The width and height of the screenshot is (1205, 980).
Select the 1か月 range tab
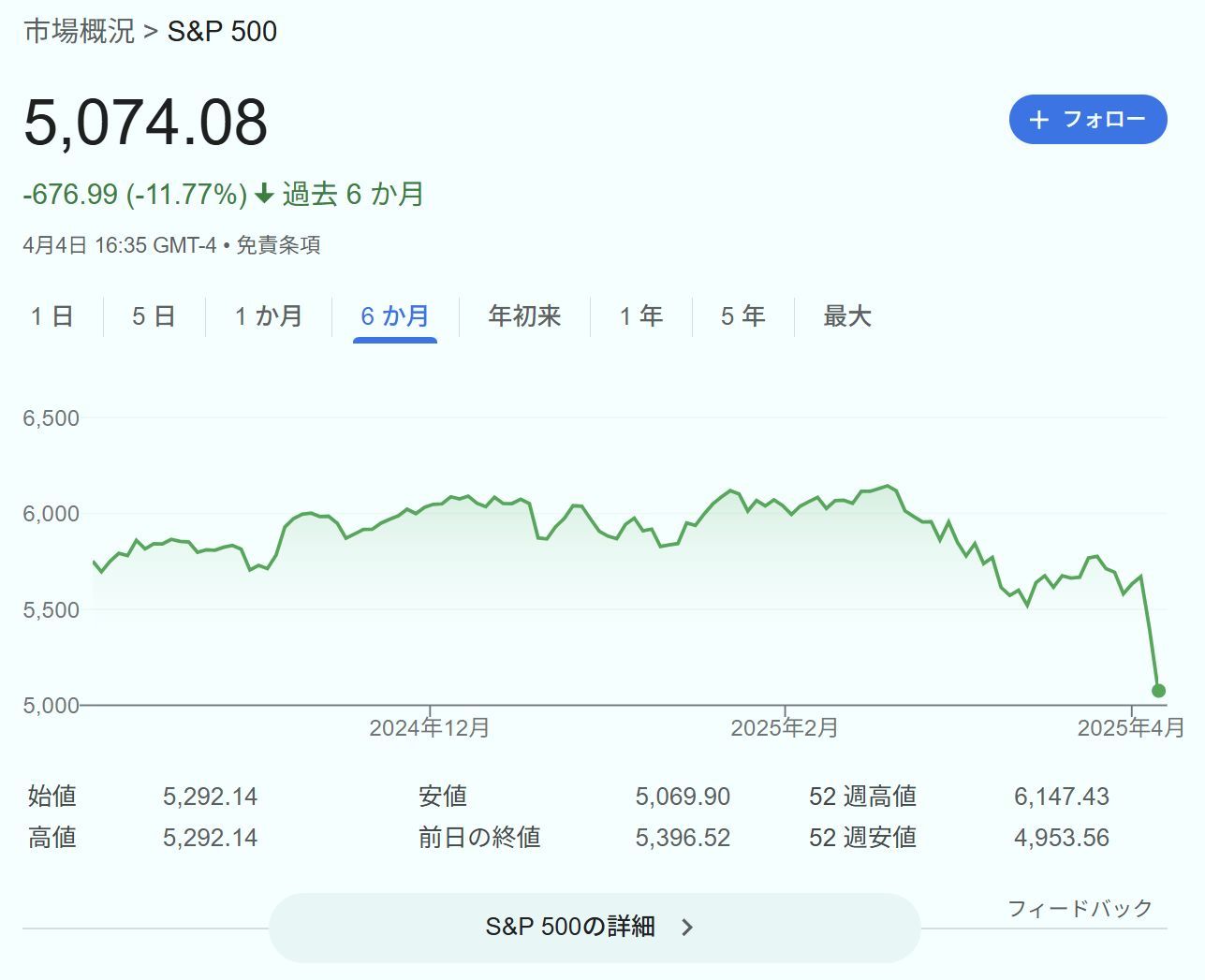coord(269,316)
